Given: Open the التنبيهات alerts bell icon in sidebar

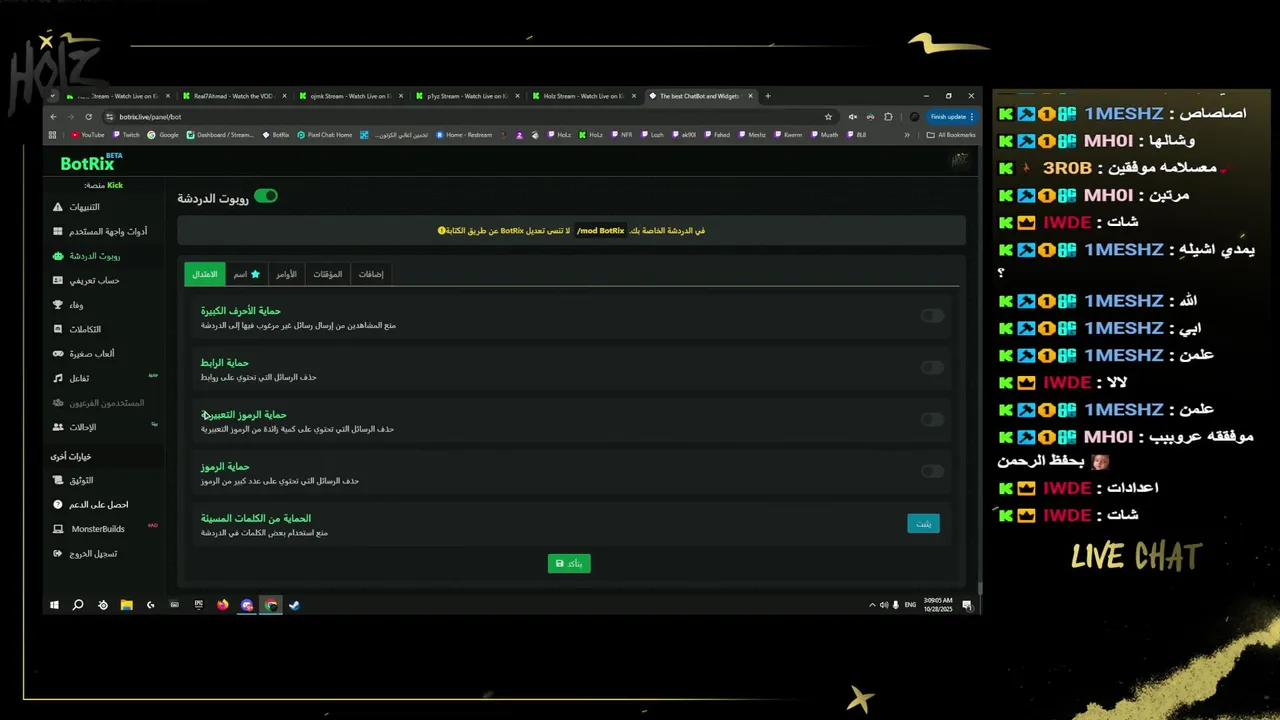Looking at the screenshot, I should (58, 207).
